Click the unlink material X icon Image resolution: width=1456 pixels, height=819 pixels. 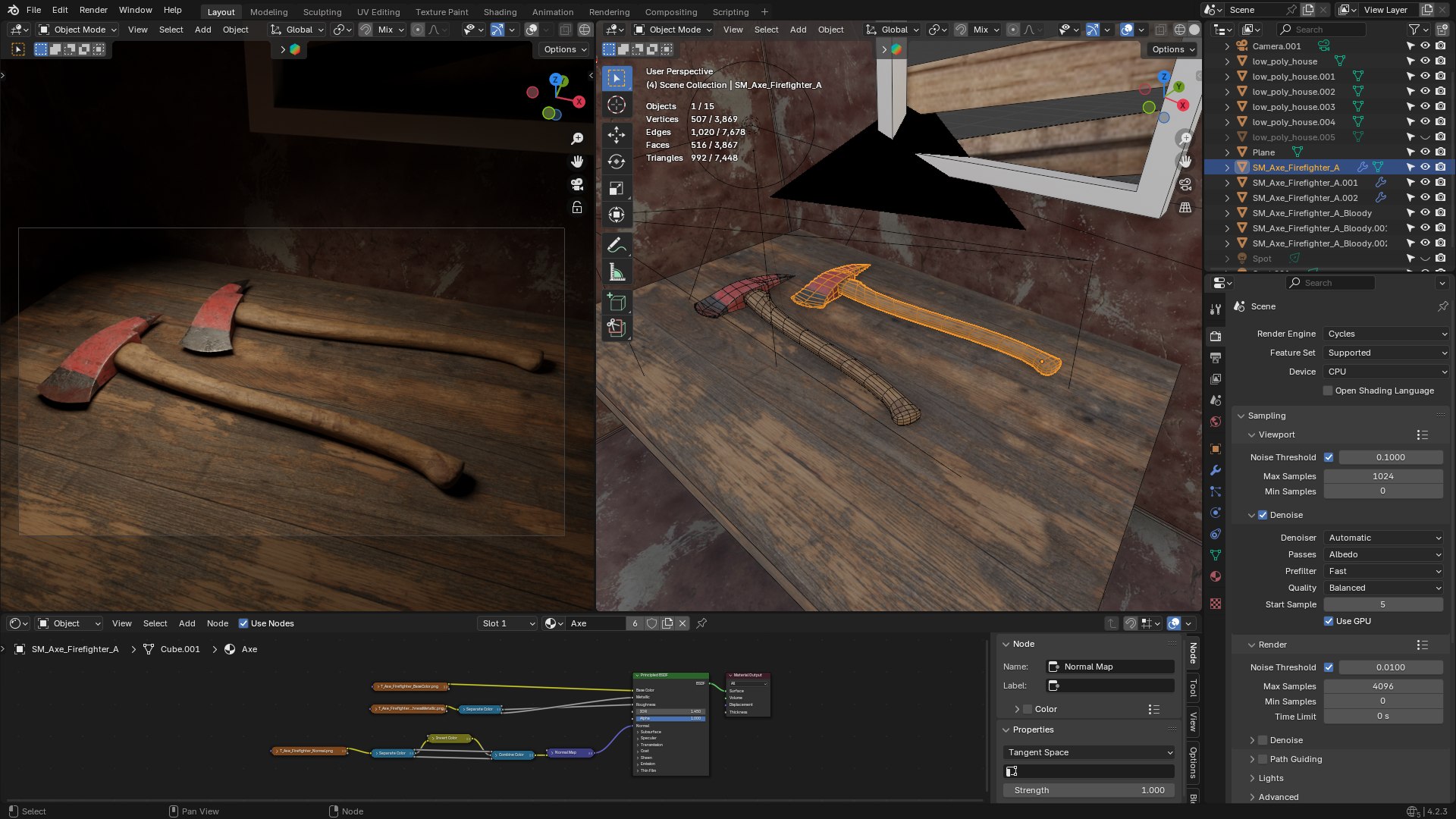pyautogui.click(x=682, y=623)
